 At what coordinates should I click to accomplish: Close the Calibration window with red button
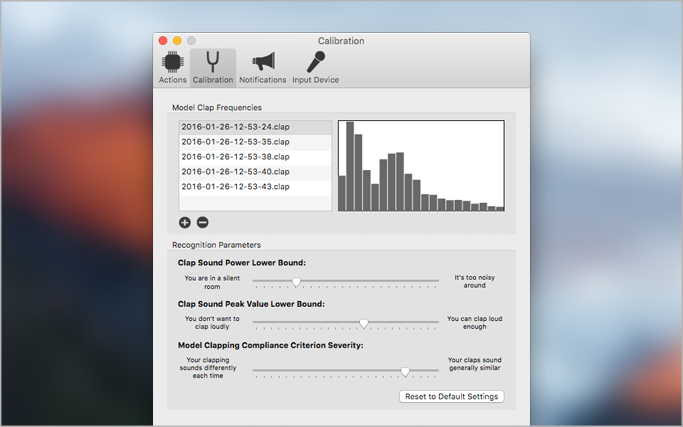click(x=163, y=41)
